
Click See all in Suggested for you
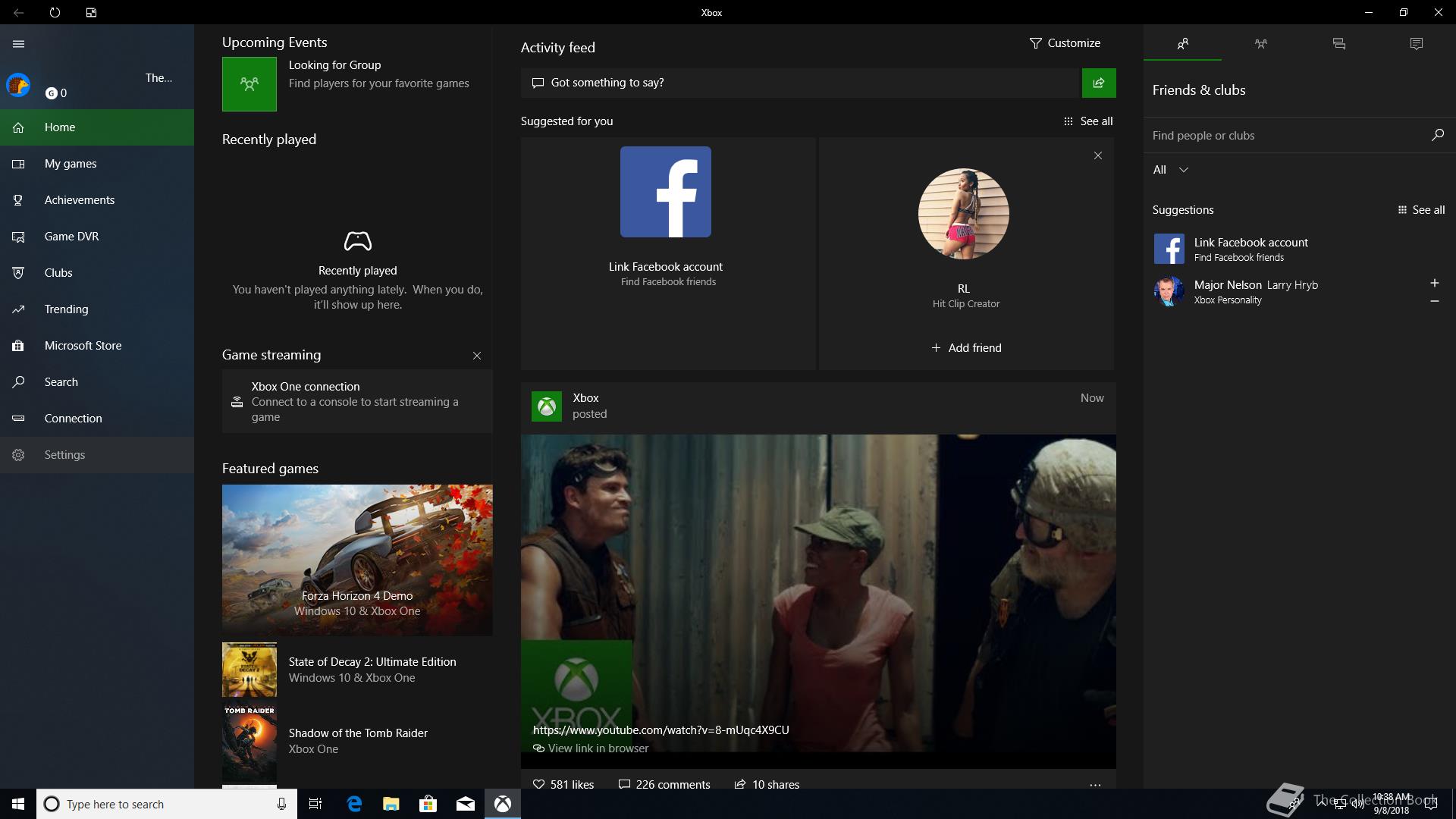(x=1088, y=121)
